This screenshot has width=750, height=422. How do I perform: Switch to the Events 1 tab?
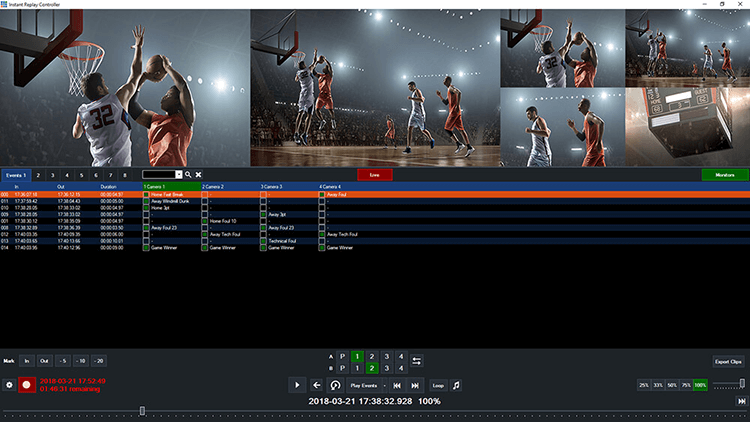tap(15, 175)
